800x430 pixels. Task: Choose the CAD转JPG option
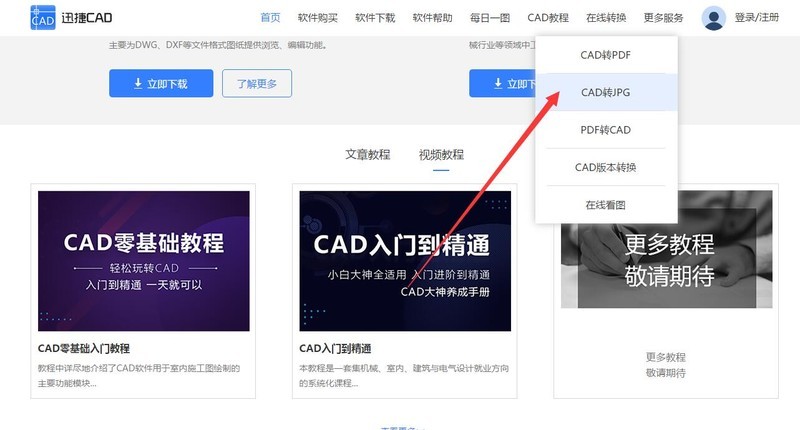[606, 92]
